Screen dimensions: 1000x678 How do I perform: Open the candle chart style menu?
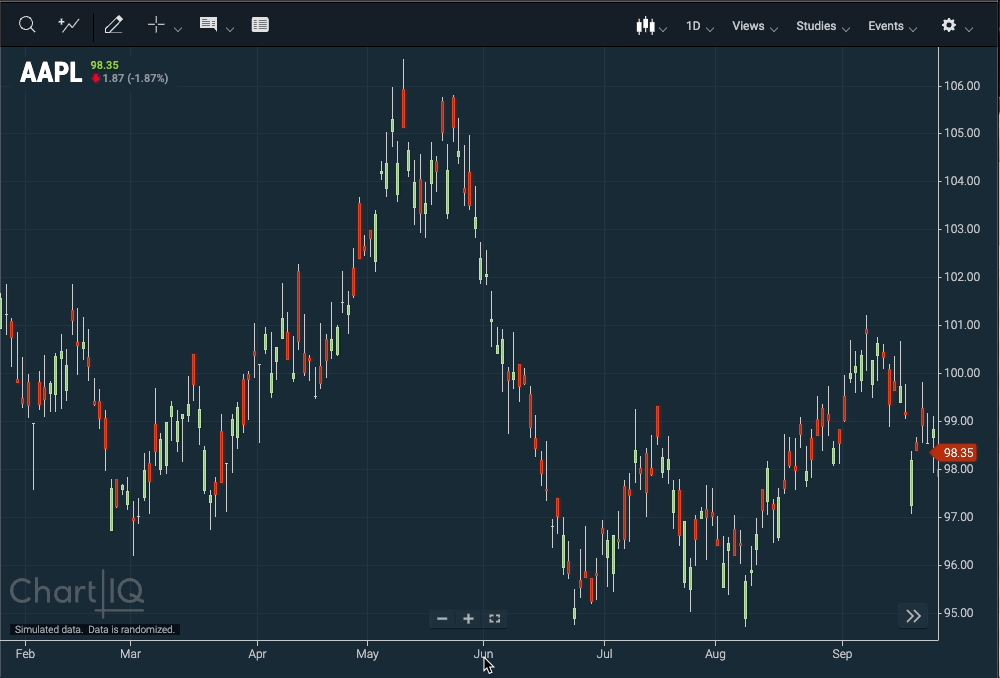click(645, 26)
